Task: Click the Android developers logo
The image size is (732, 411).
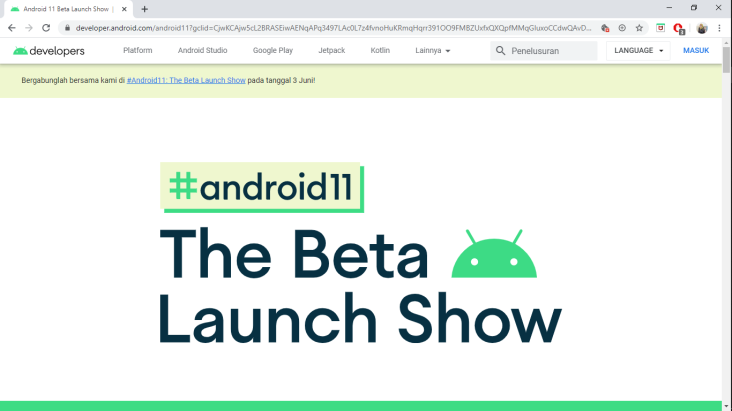Action: pos(49,51)
